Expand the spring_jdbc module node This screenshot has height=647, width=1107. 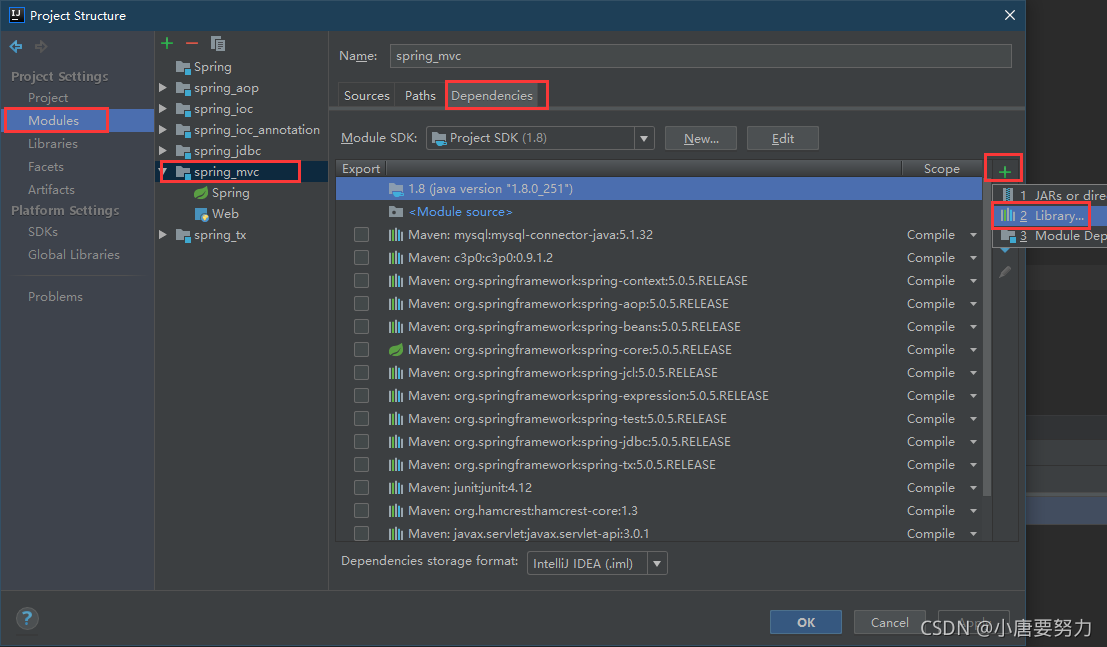coord(163,150)
